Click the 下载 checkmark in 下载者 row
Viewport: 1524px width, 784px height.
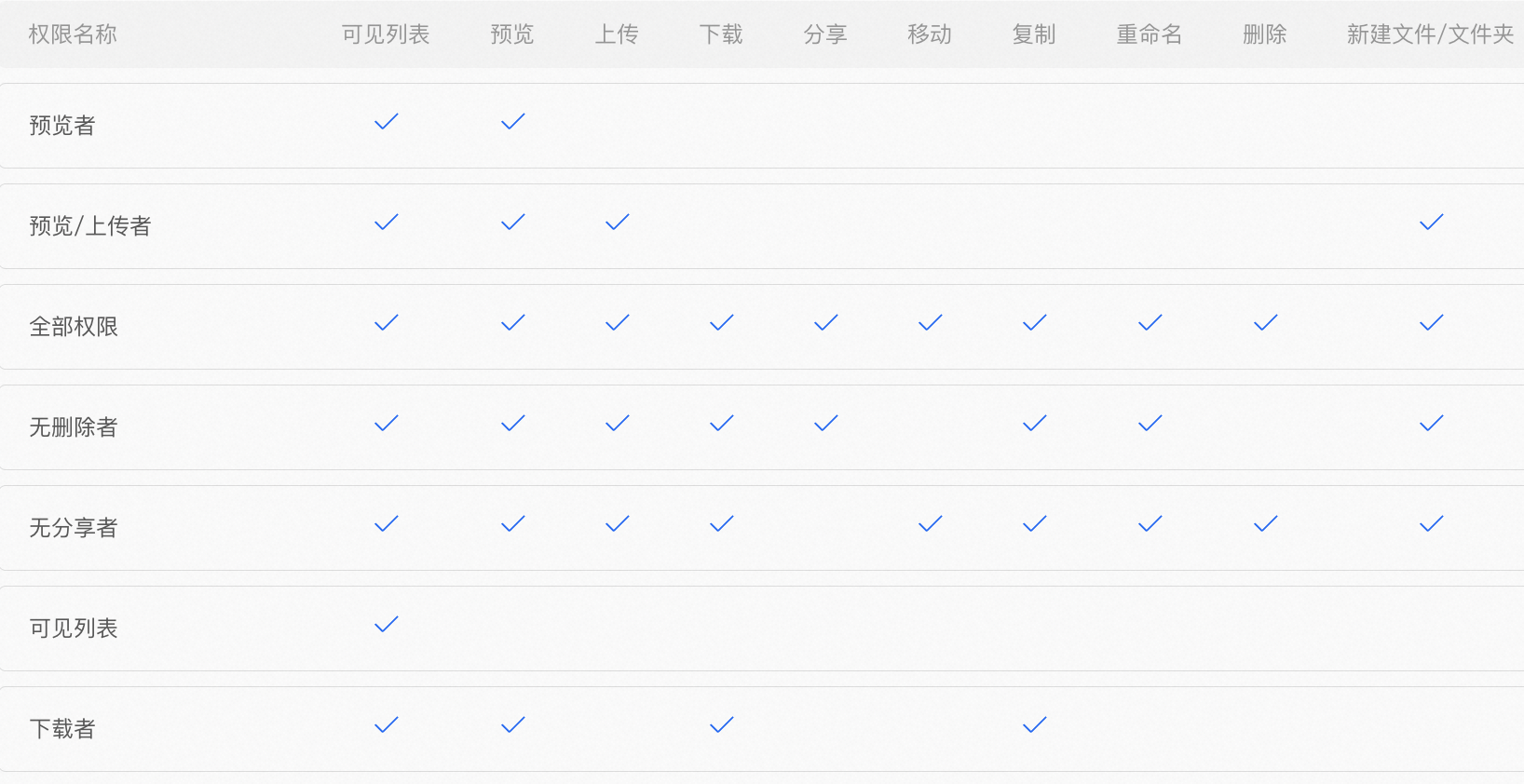722,724
